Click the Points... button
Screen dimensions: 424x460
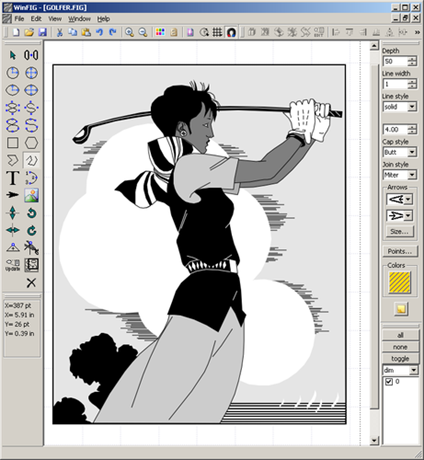click(400, 251)
